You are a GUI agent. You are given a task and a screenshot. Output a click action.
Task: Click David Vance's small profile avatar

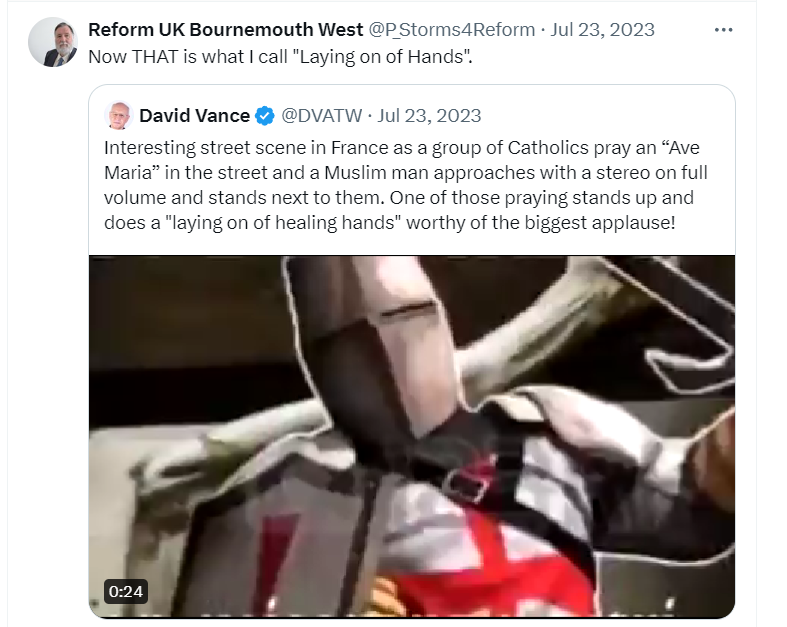118,115
